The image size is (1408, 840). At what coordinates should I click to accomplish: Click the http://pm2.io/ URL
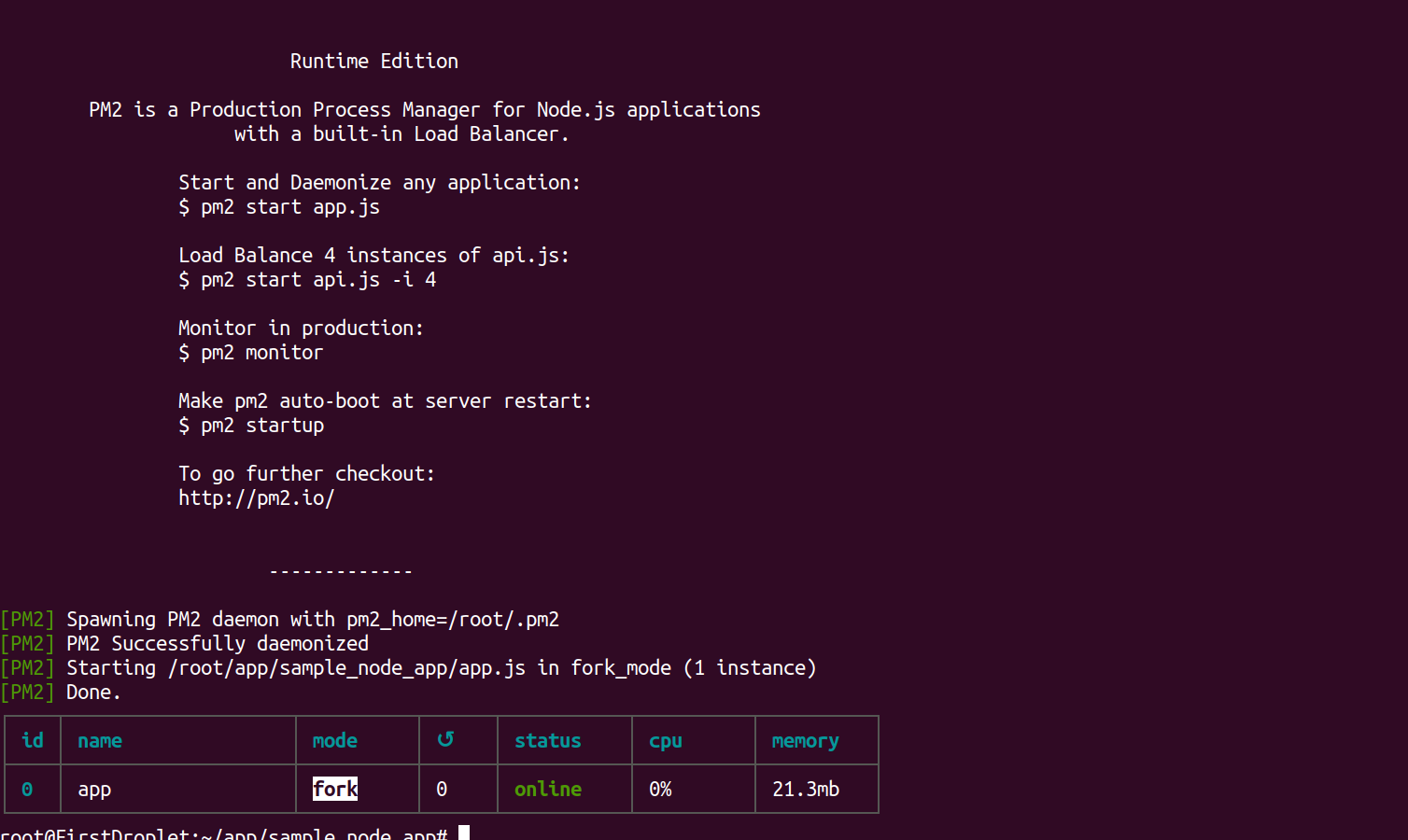(x=257, y=498)
